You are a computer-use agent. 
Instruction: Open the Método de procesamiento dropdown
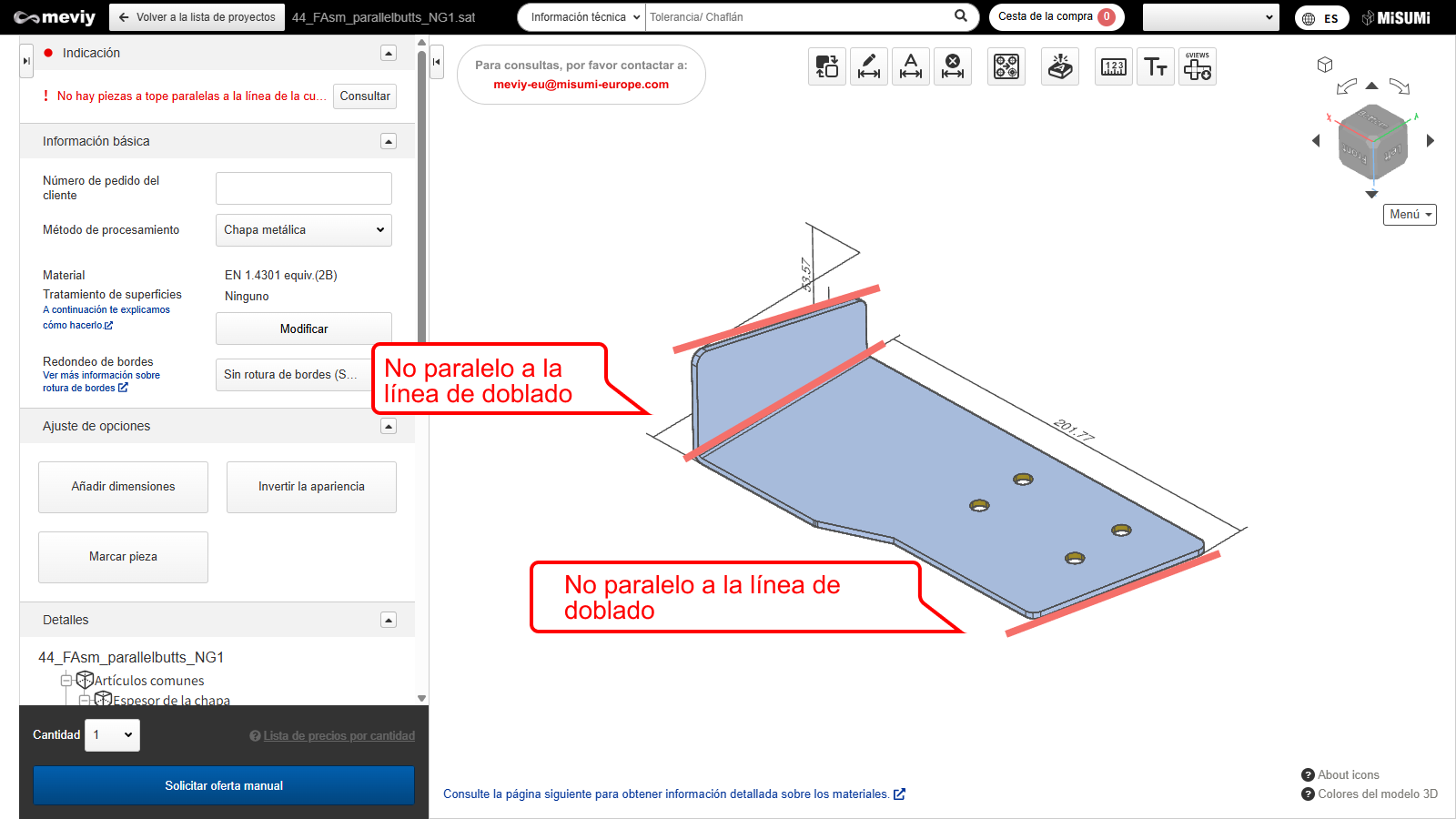point(304,230)
